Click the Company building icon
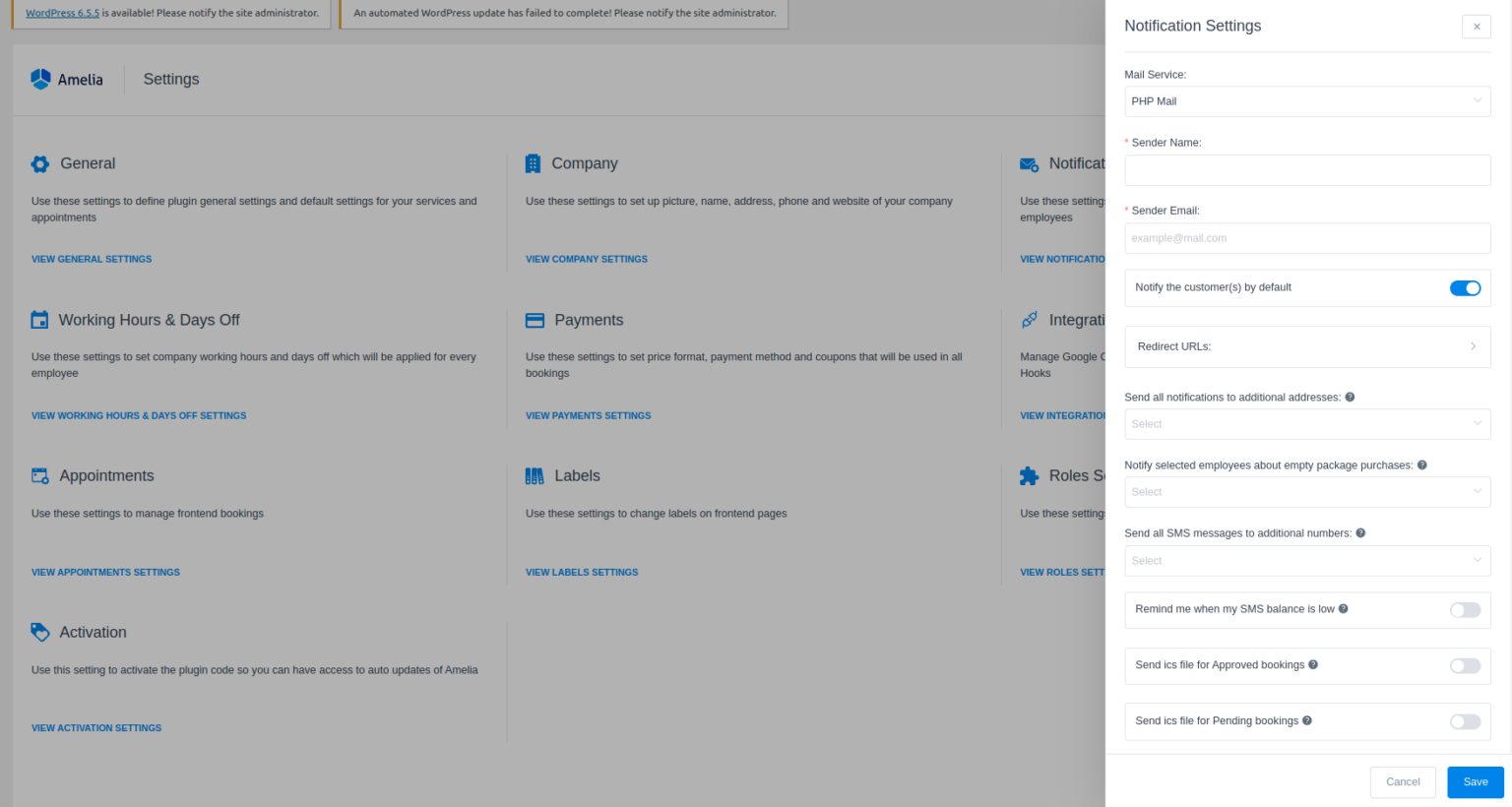Image resolution: width=1512 pixels, height=807 pixels. pyautogui.click(x=535, y=163)
